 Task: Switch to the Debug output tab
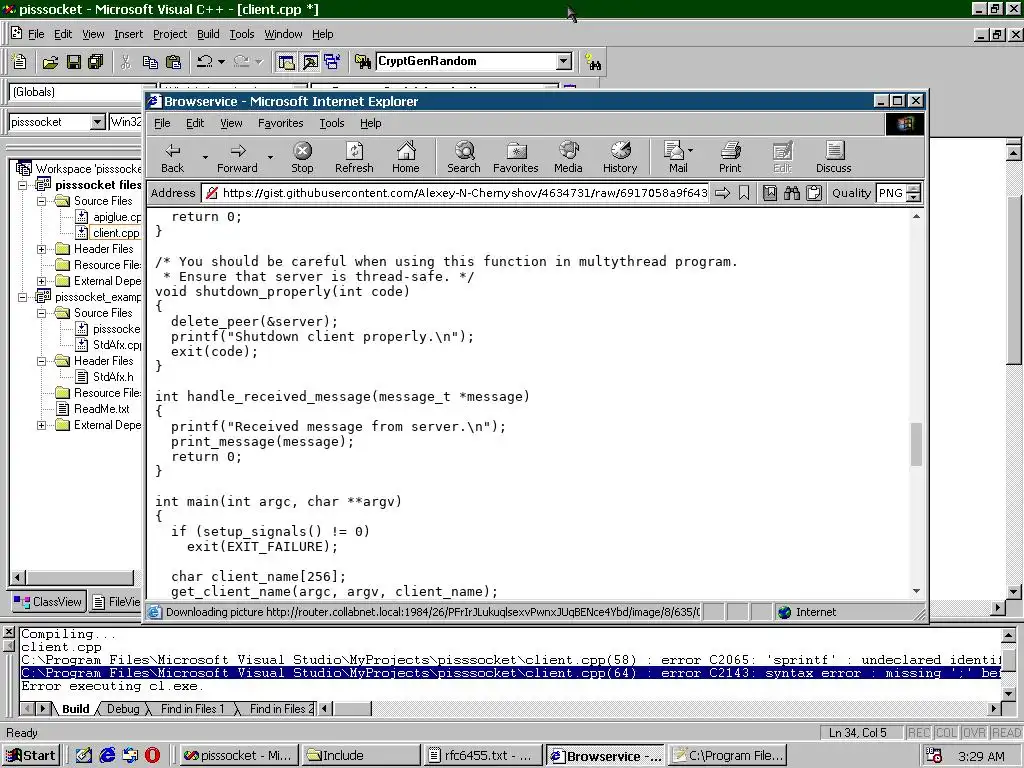tap(123, 709)
